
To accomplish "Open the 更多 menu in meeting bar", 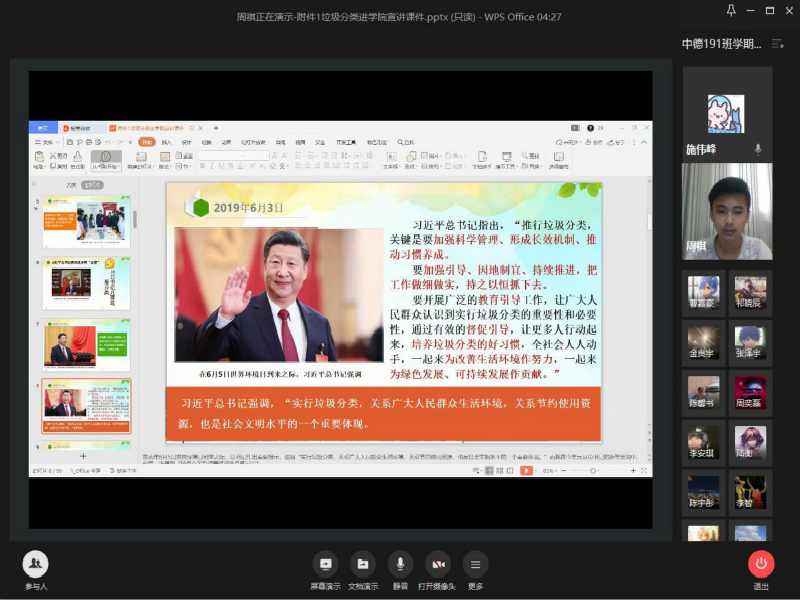I will click(x=475, y=564).
